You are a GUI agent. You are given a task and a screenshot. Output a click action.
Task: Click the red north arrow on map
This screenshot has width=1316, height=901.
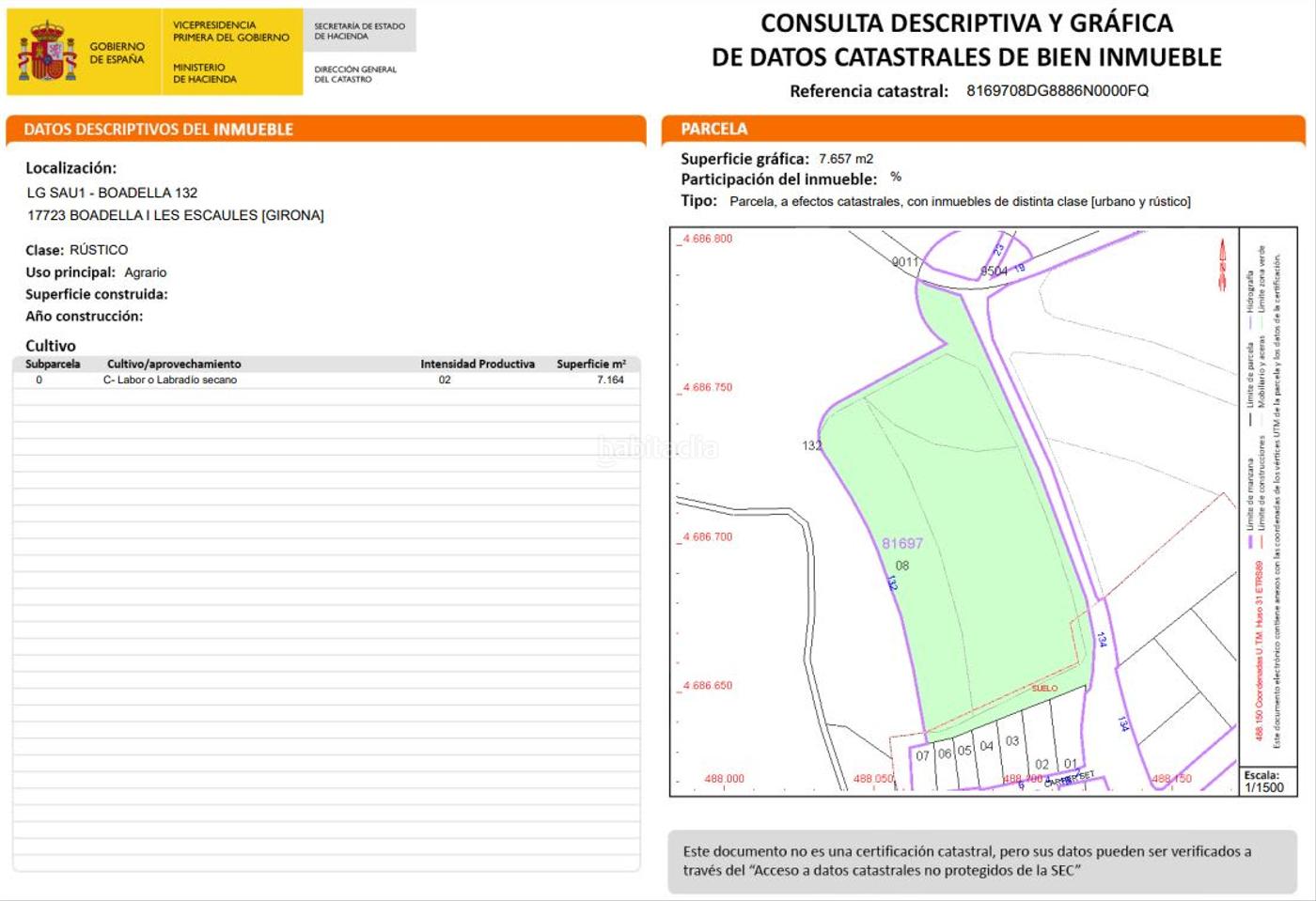point(1222,264)
